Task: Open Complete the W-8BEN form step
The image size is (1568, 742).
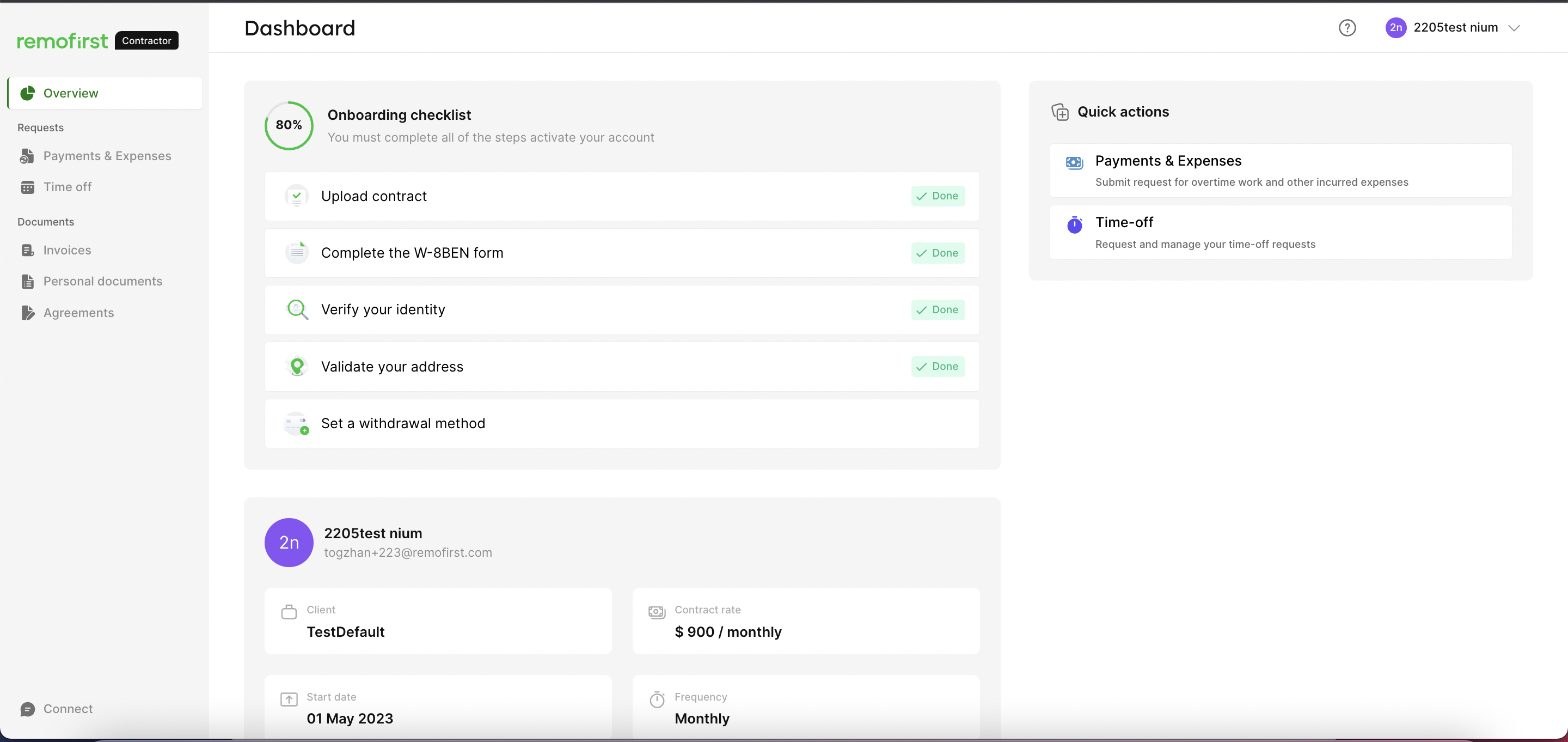Action: (621, 253)
